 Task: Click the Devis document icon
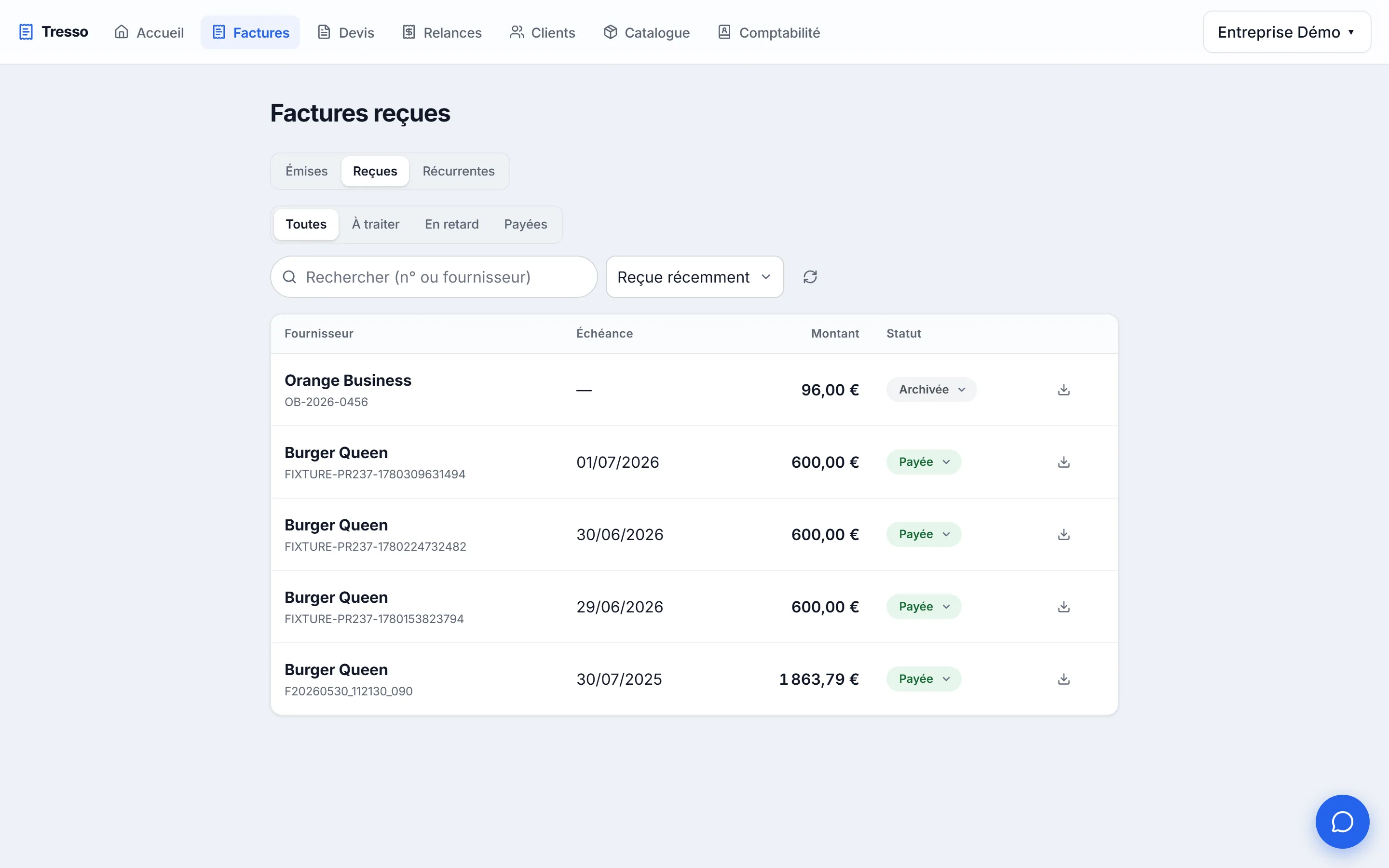point(324,32)
